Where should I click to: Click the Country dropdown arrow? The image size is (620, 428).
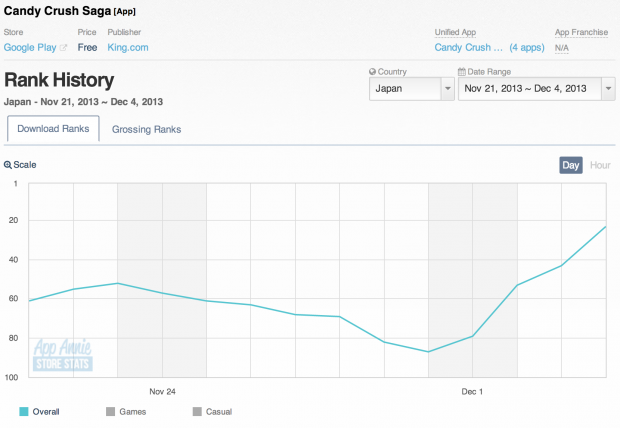point(448,89)
